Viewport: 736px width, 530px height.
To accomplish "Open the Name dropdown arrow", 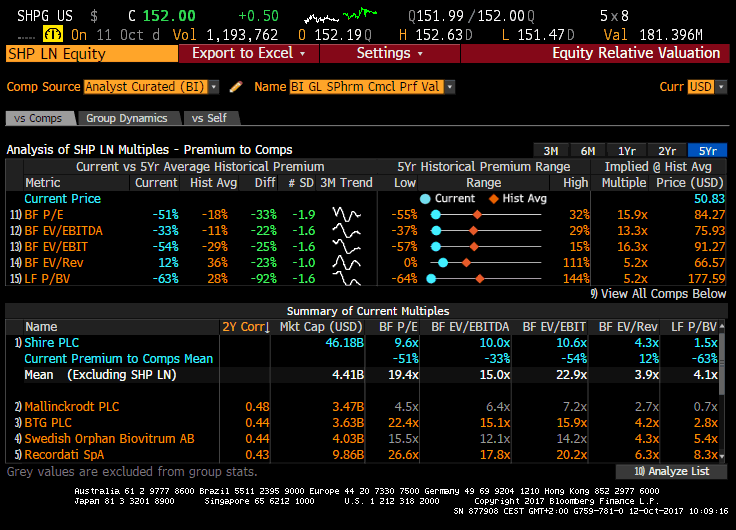I will pyautogui.click(x=450, y=87).
